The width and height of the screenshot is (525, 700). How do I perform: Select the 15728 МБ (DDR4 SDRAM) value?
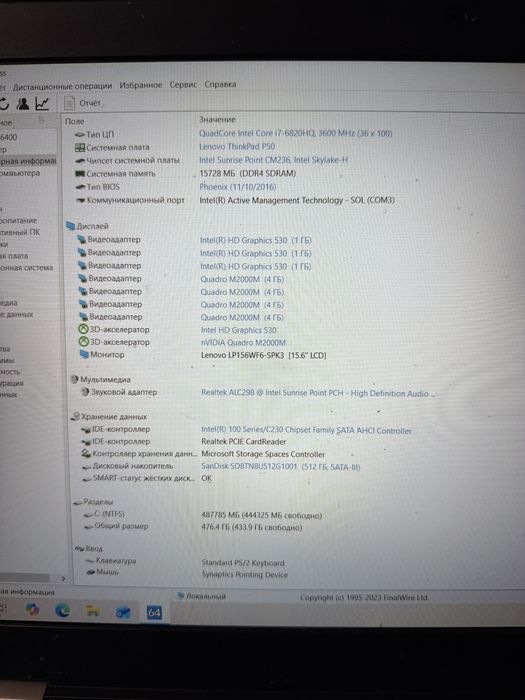click(247, 174)
